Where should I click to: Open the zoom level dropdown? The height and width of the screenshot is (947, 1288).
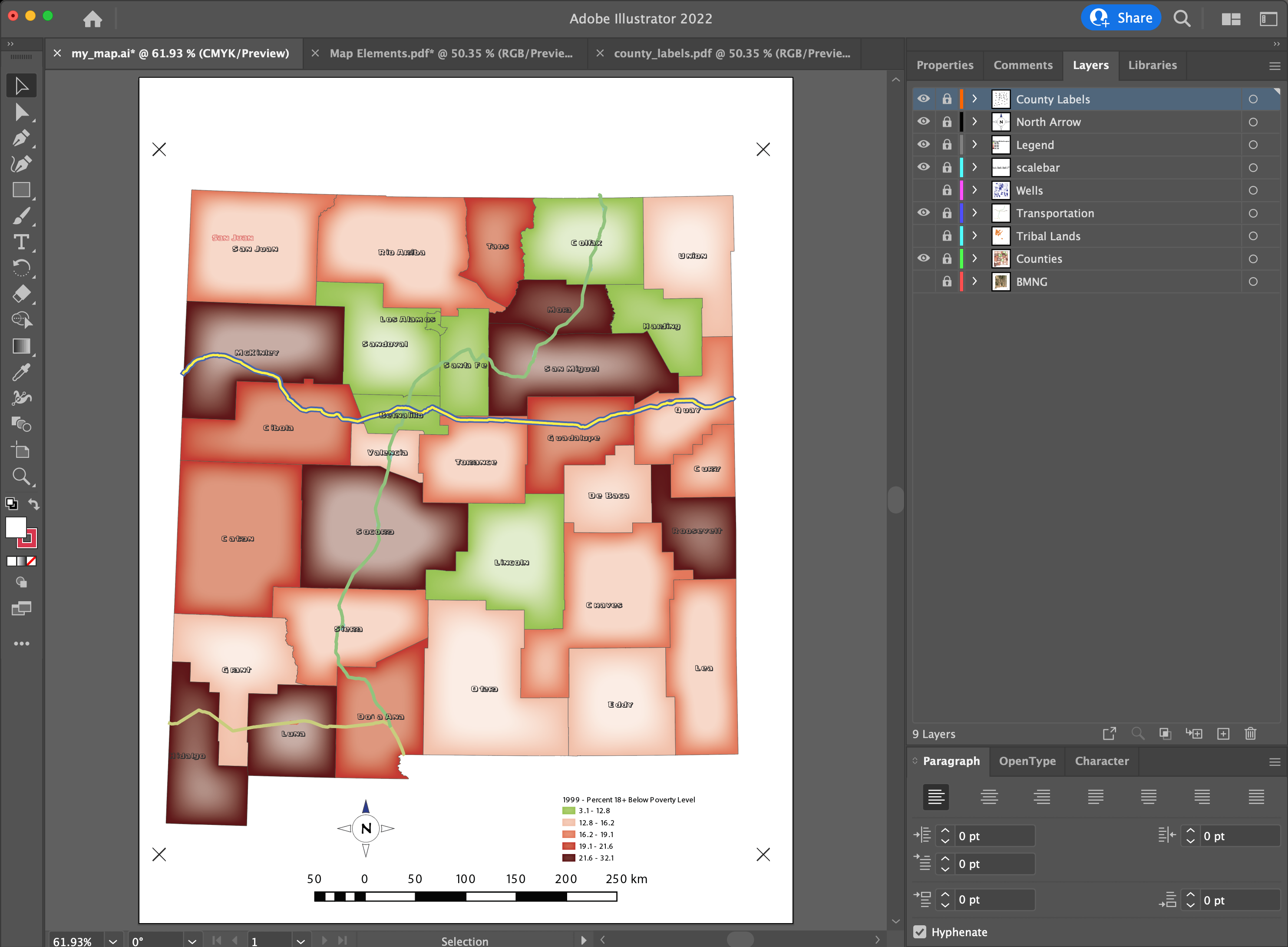click(113, 941)
